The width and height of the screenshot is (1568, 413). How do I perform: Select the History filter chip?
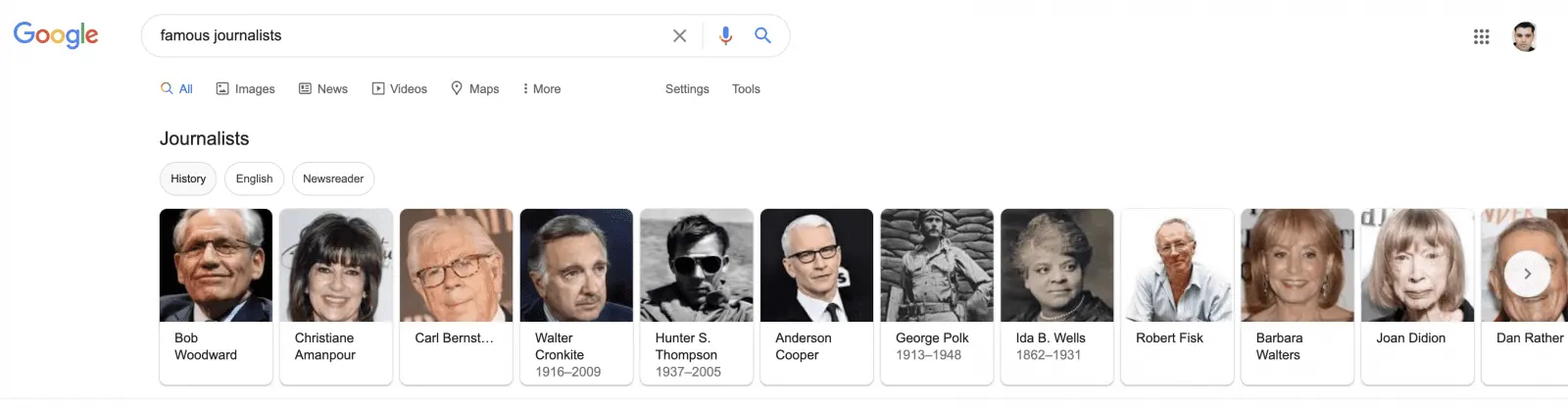click(188, 179)
